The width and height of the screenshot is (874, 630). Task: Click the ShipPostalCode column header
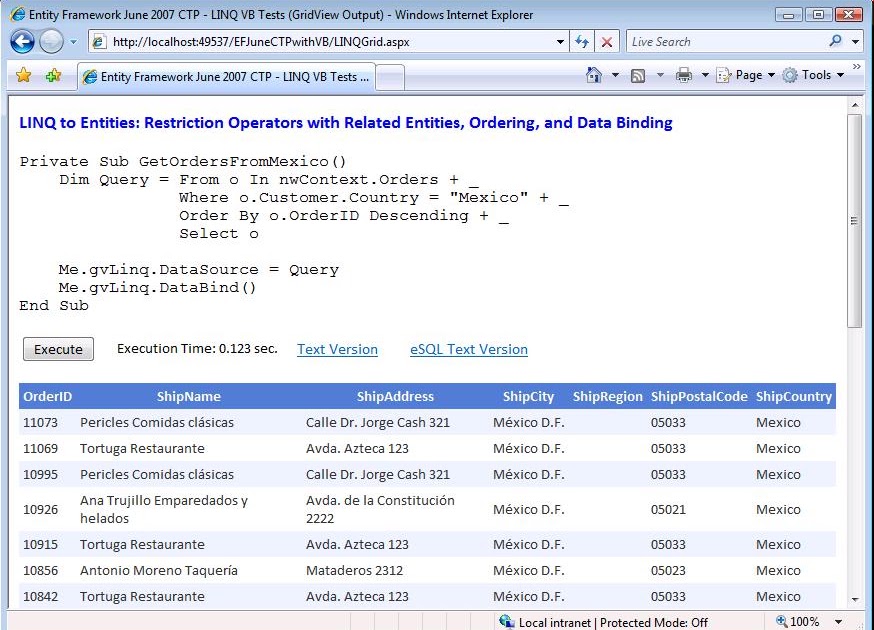click(x=699, y=396)
